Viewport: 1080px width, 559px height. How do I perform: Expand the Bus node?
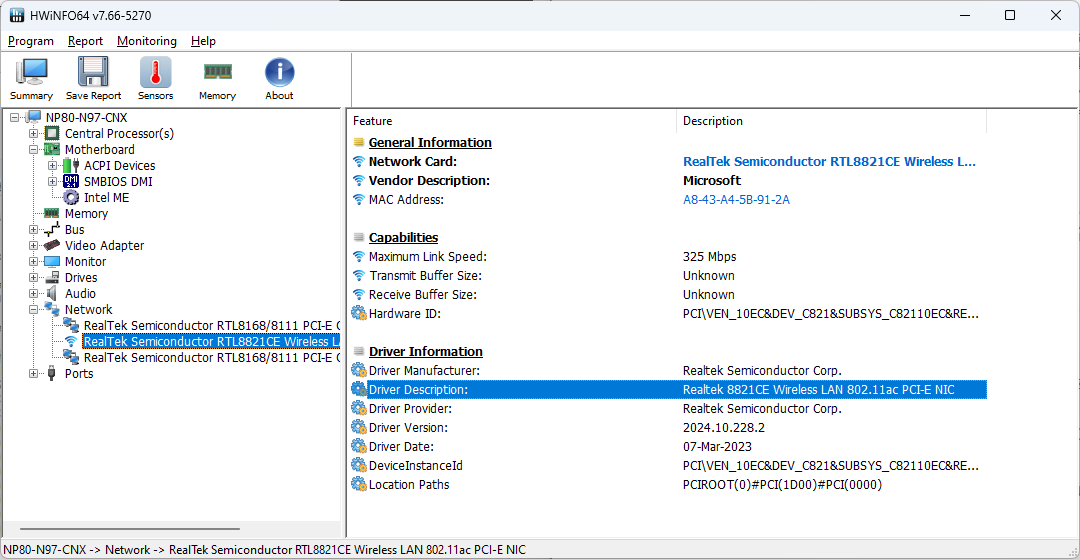pyautogui.click(x=34, y=230)
